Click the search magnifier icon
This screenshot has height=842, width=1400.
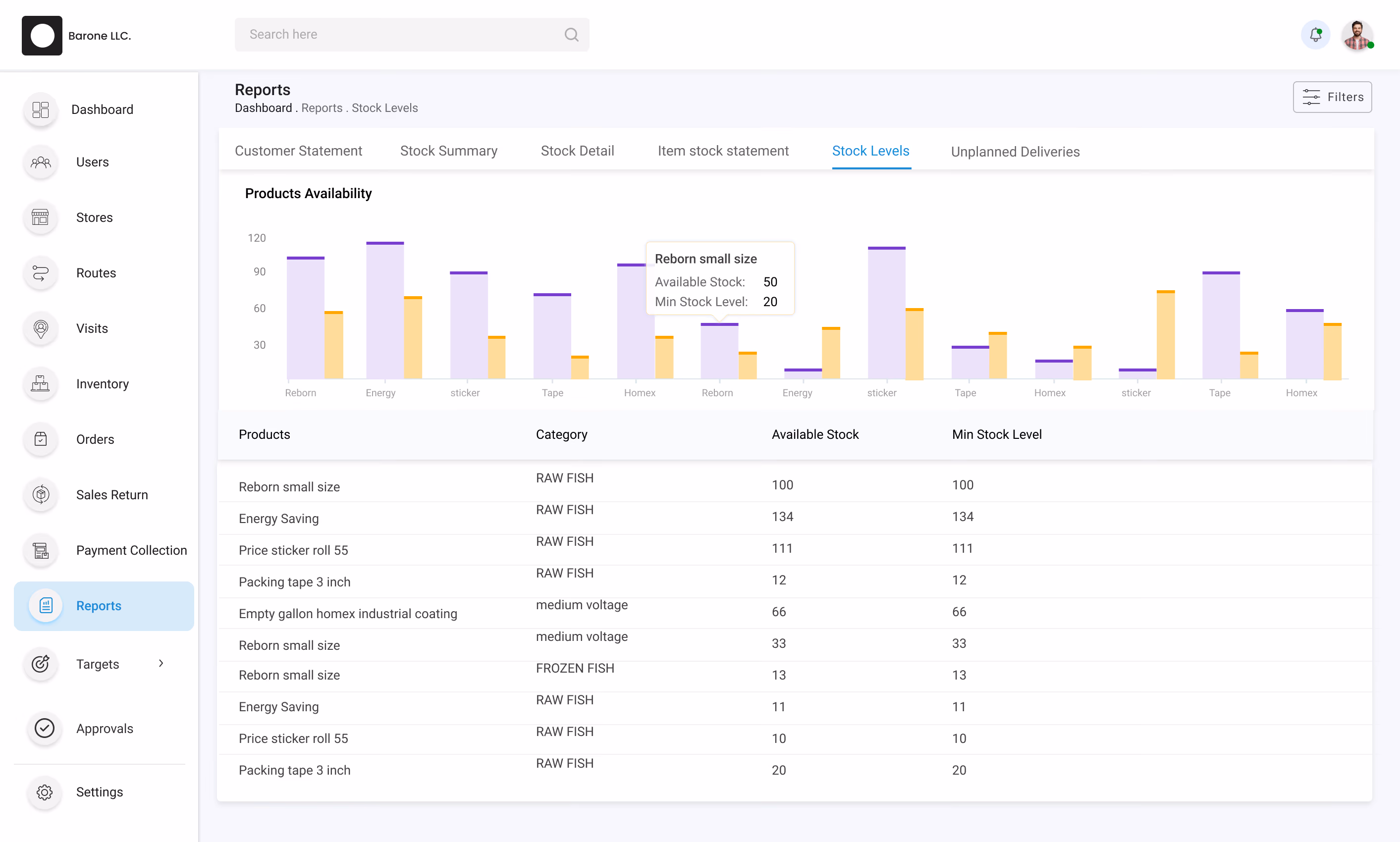click(x=572, y=35)
